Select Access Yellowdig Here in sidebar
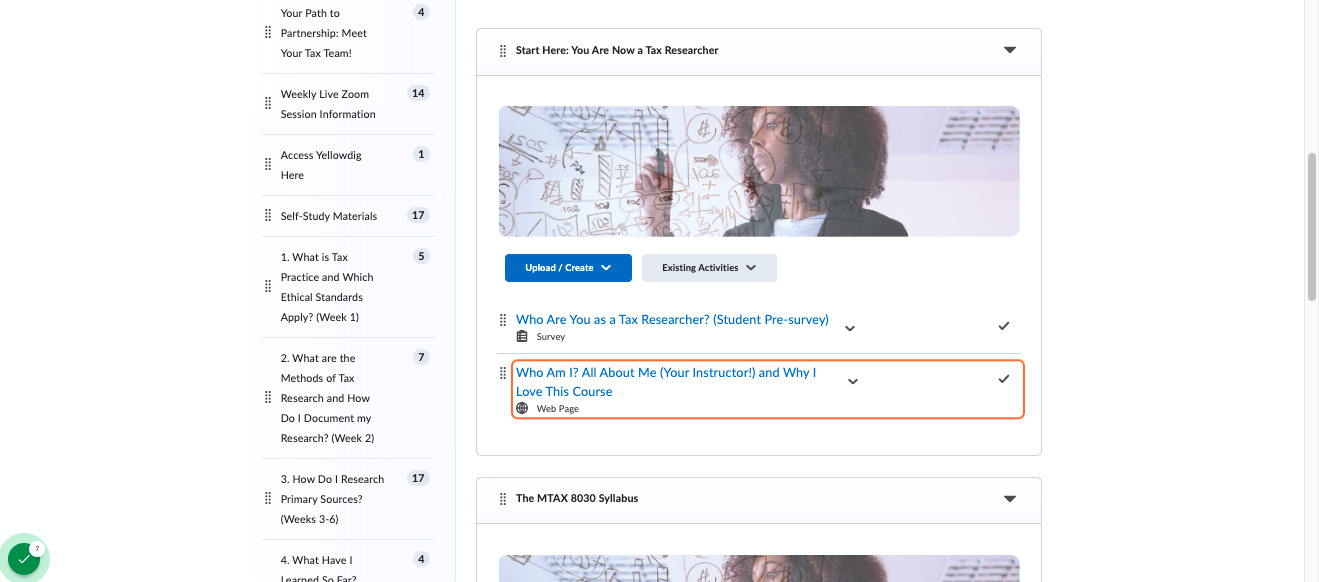The image size is (1319, 582). pos(321,165)
